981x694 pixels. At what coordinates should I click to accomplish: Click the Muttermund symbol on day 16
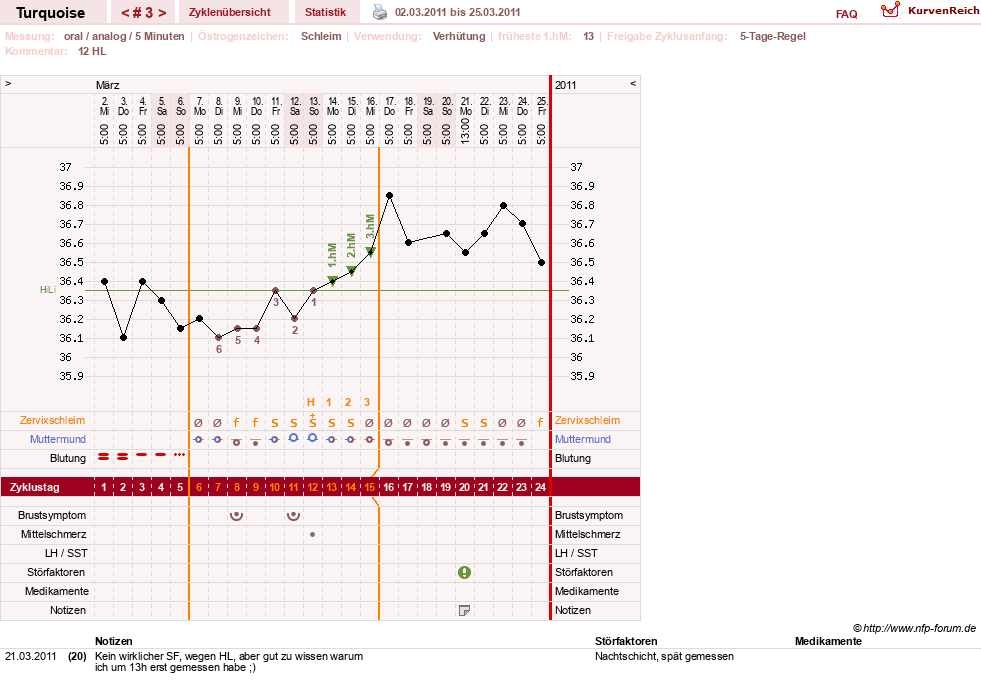[x=389, y=441]
